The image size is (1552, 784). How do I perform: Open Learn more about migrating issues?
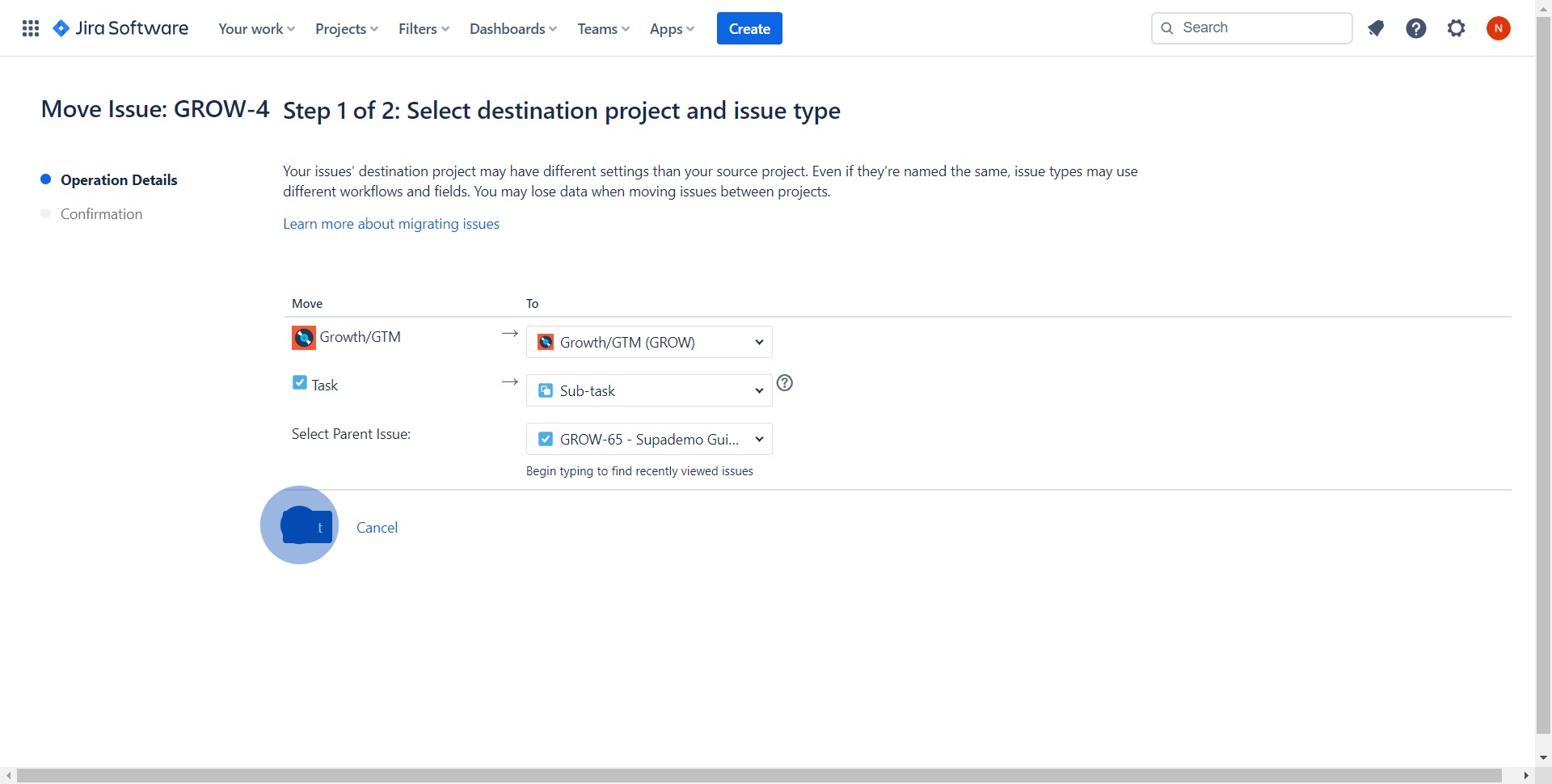pyautogui.click(x=390, y=224)
